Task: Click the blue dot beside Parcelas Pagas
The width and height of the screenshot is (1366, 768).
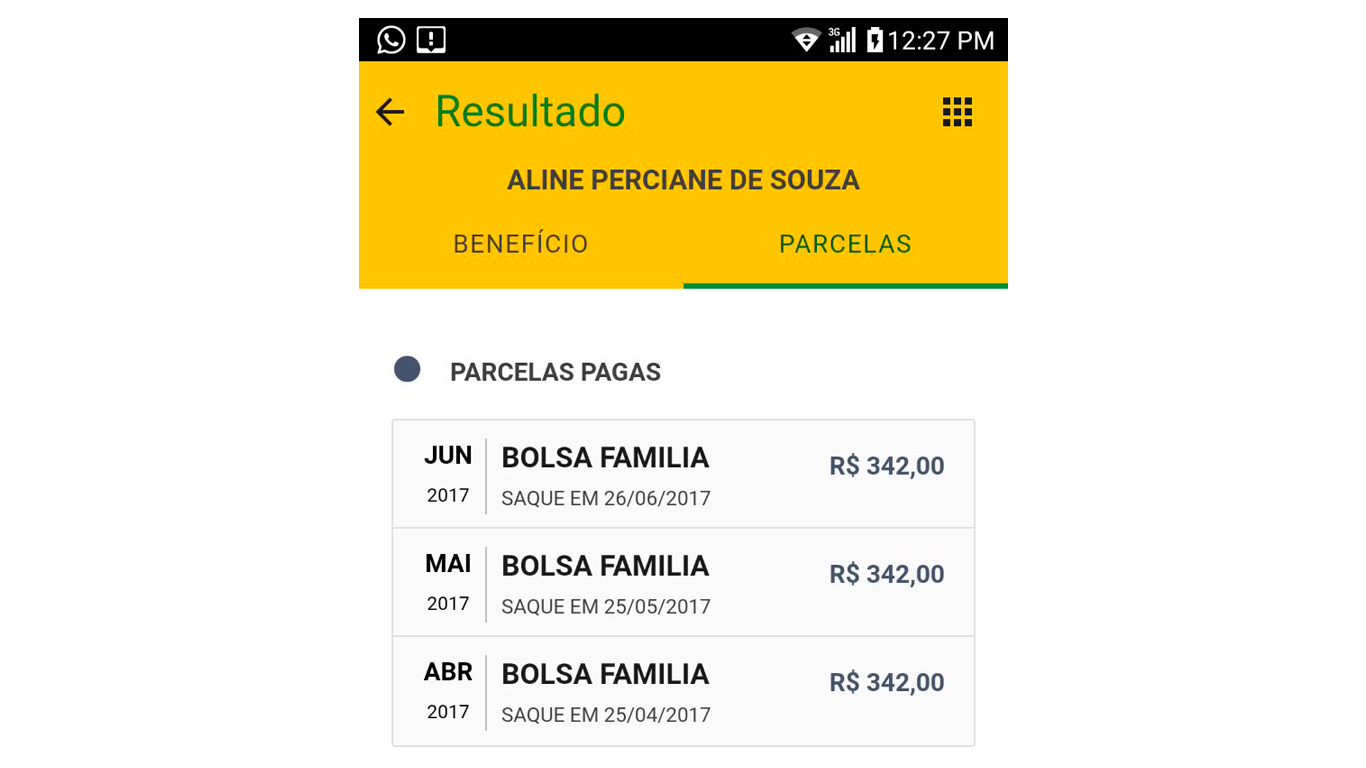Action: point(407,369)
